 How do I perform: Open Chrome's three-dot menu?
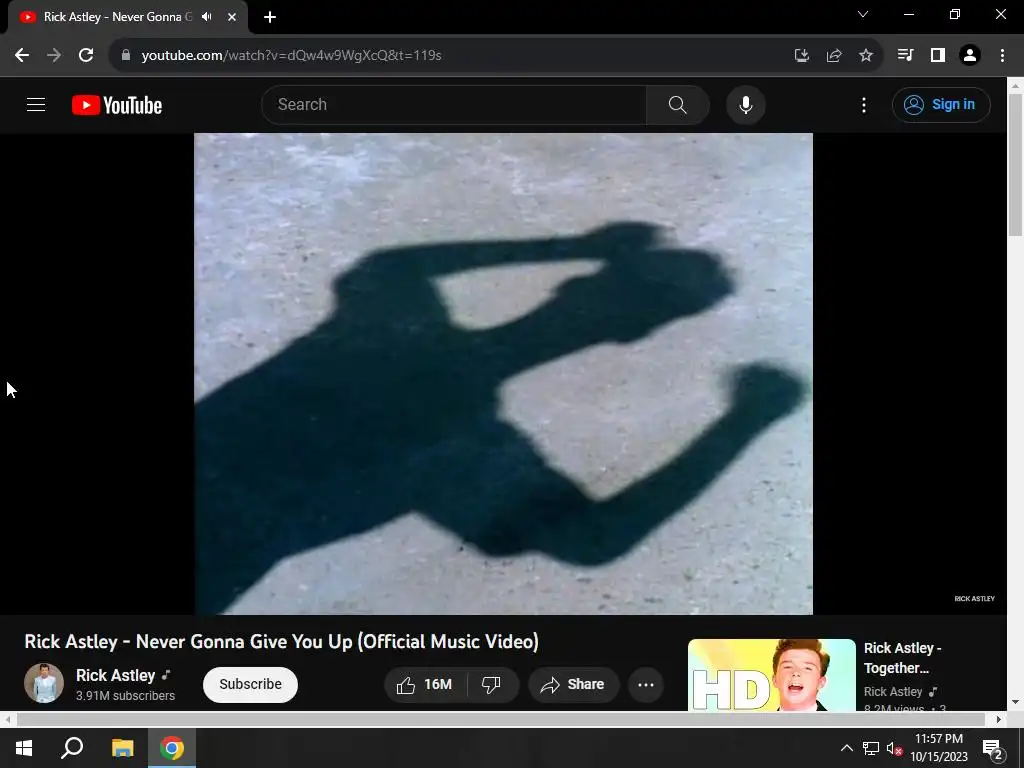[x=1002, y=56]
